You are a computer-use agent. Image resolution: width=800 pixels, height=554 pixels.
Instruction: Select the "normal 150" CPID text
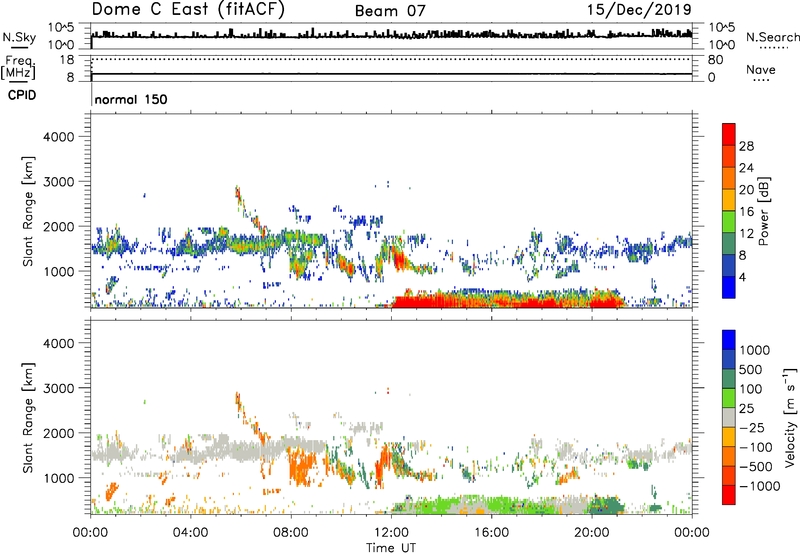click(x=131, y=99)
